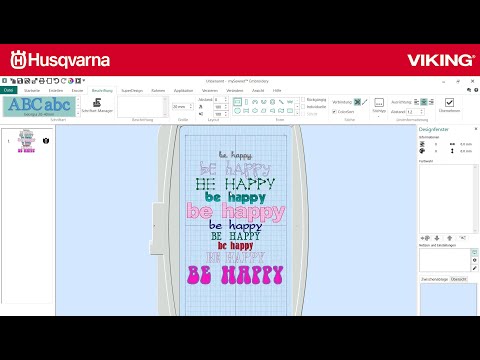The image size is (480, 360).
Task: Select the vertical block lettering shape
Action: 246,102
